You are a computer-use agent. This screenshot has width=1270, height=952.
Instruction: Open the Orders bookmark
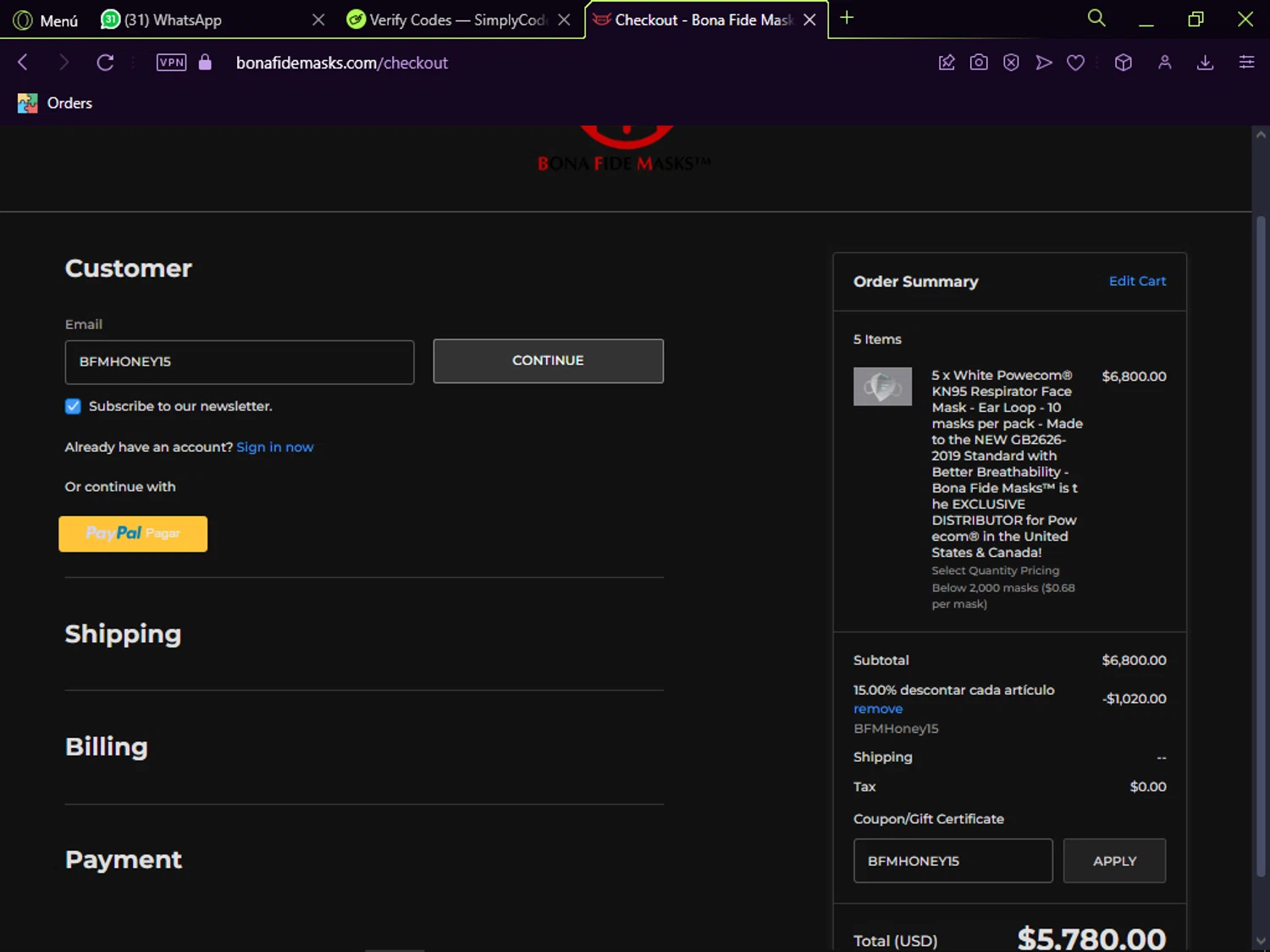[55, 102]
